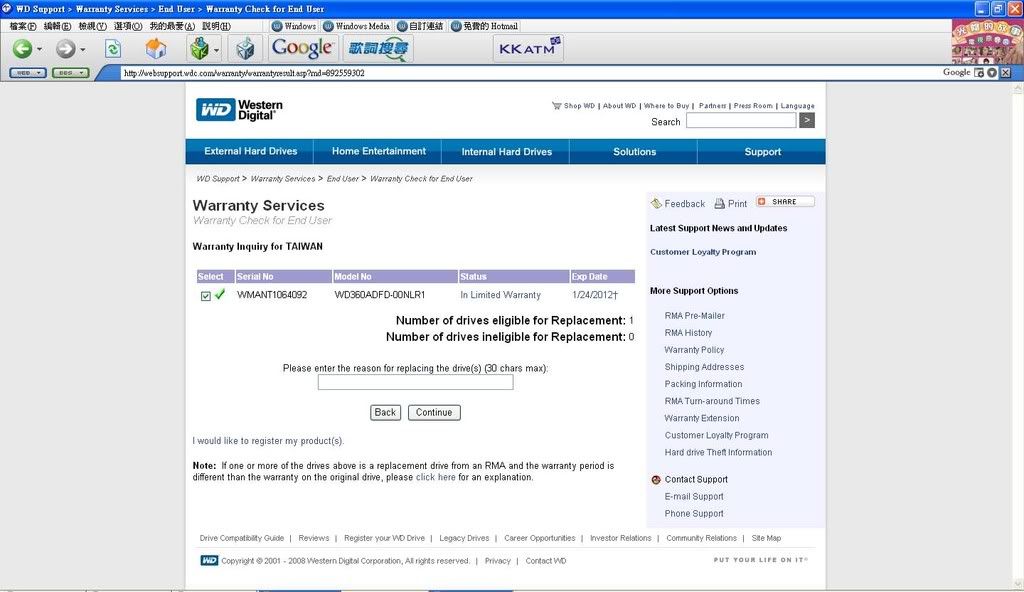Screen dimensions: 1024x592
Task: Submit the site search arrow button
Action: (x=807, y=120)
